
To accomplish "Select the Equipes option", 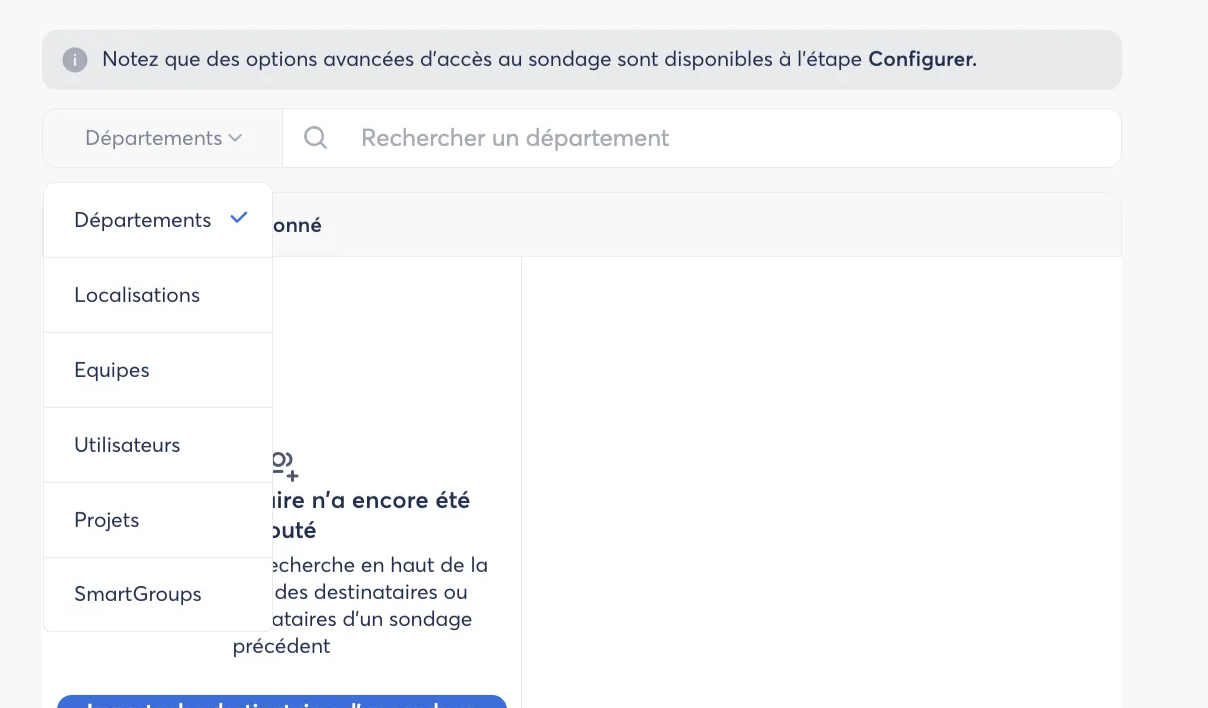I will tap(112, 370).
